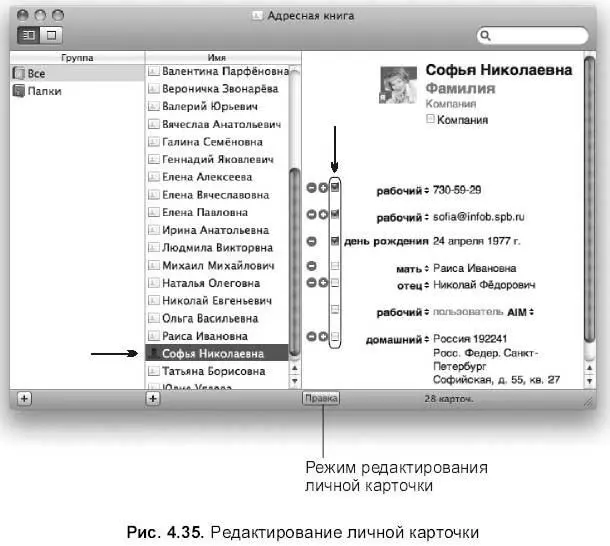Toggle checkbox for мать Раиса Ивановна
This screenshot has height=546, width=610.
click(335, 266)
